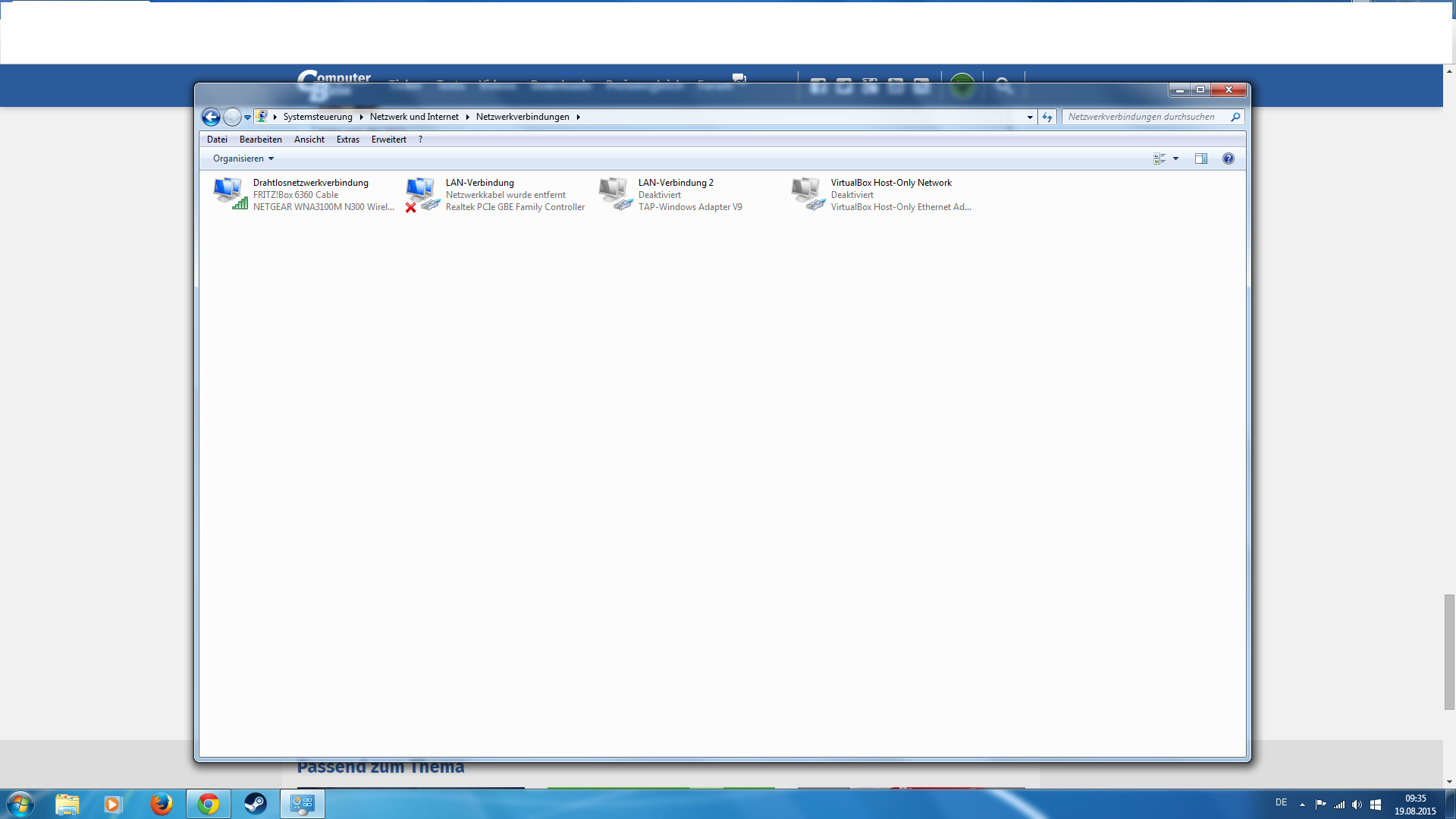Show hidden tray icons arrow
This screenshot has width=1456, height=819.
[x=1302, y=805]
